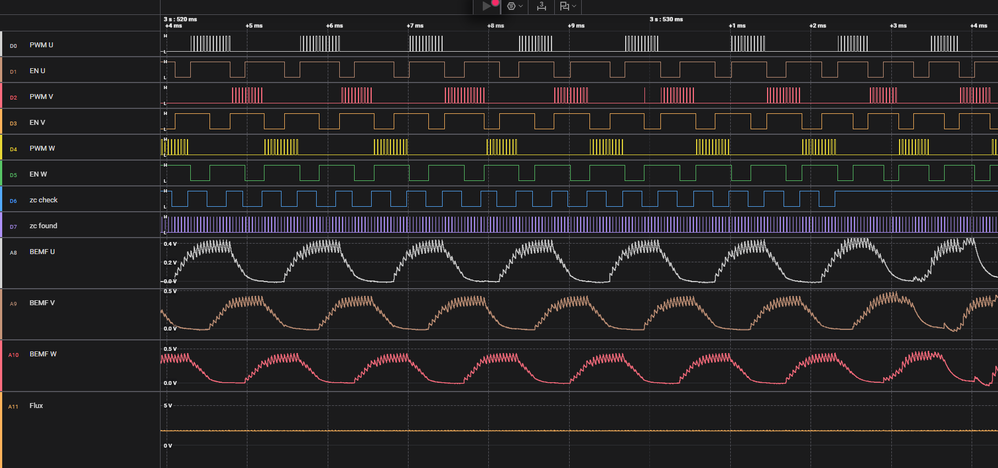
Task: Click the +1 ms time ruler mark
Action: tap(737, 25)
